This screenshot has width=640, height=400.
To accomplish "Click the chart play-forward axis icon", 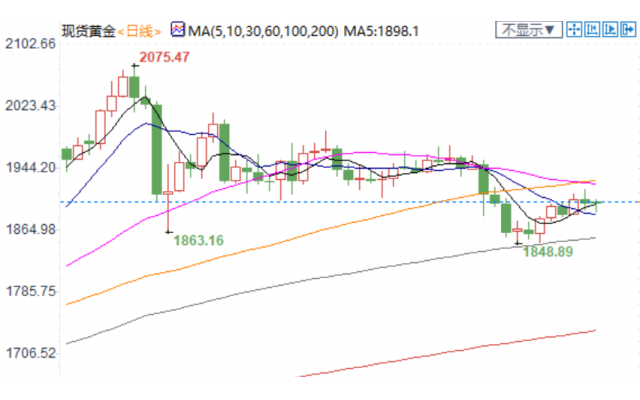I will point(610,29).
